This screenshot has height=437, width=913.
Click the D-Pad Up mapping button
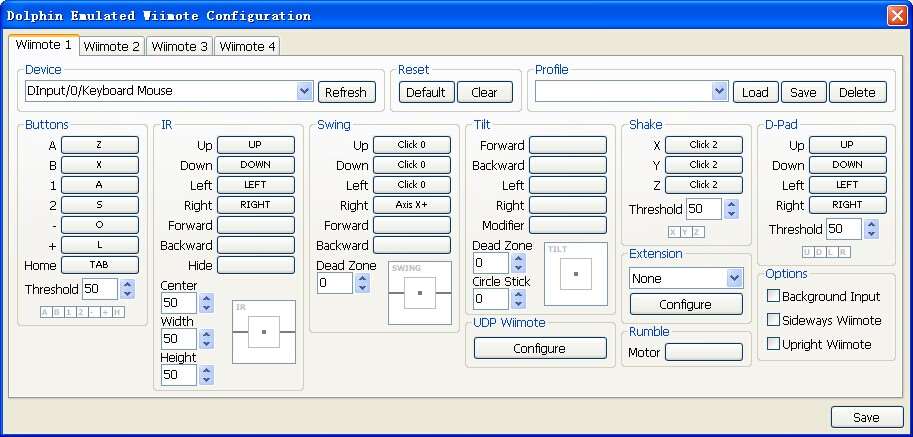pos(848,145)
